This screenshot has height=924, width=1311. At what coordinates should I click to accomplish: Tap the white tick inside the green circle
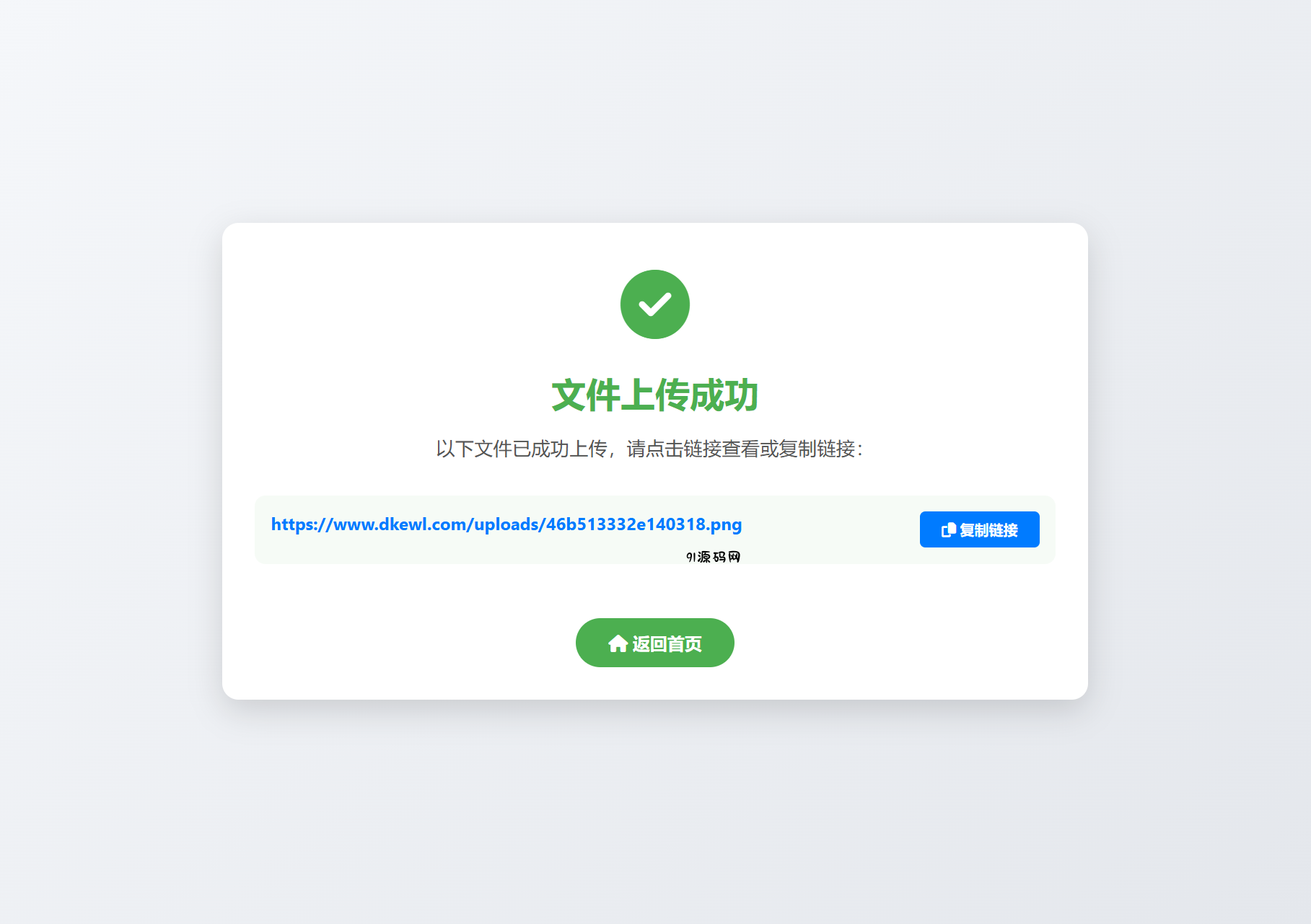click(655, 304)
